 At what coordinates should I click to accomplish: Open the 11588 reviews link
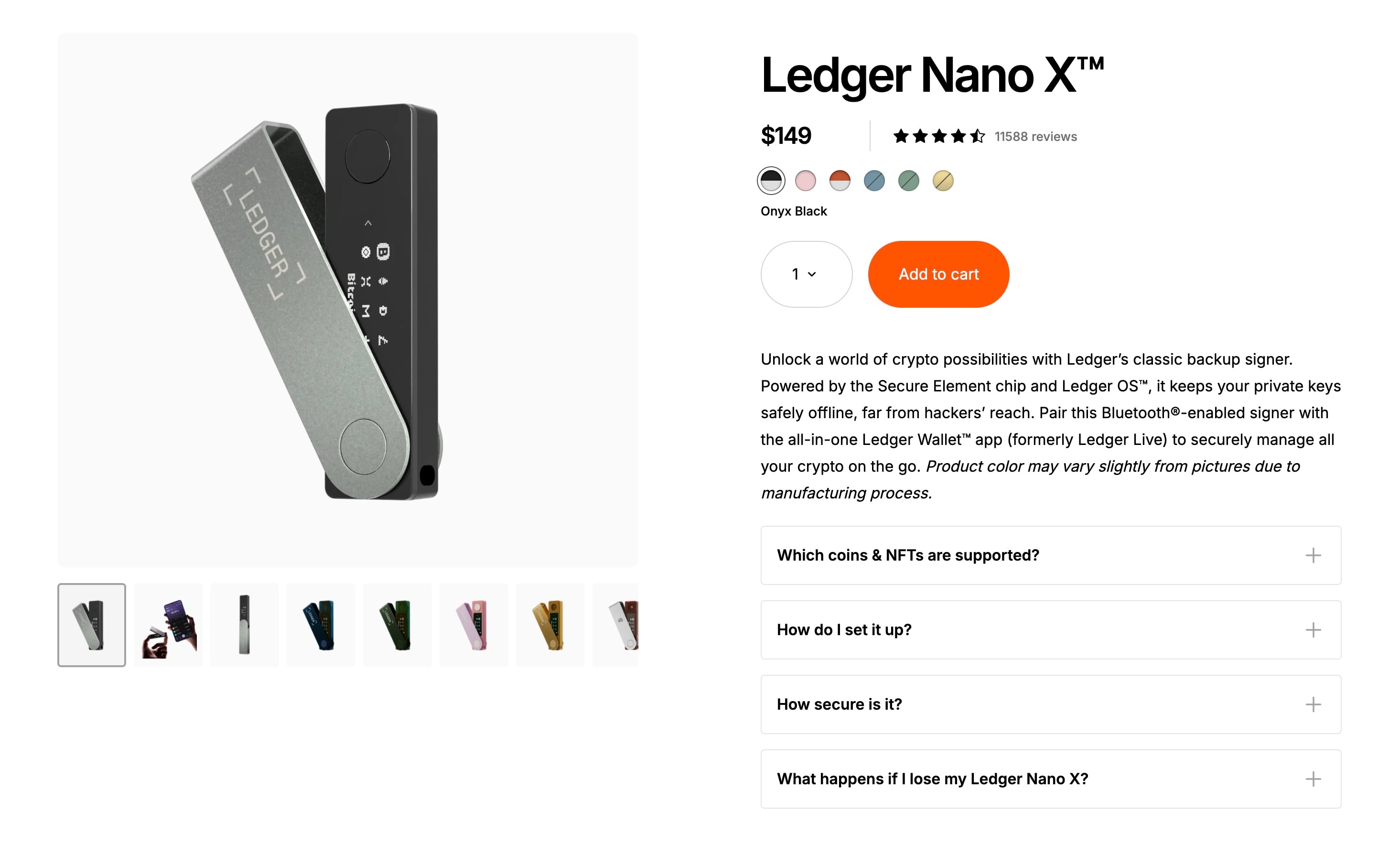tap(1035, 136)
